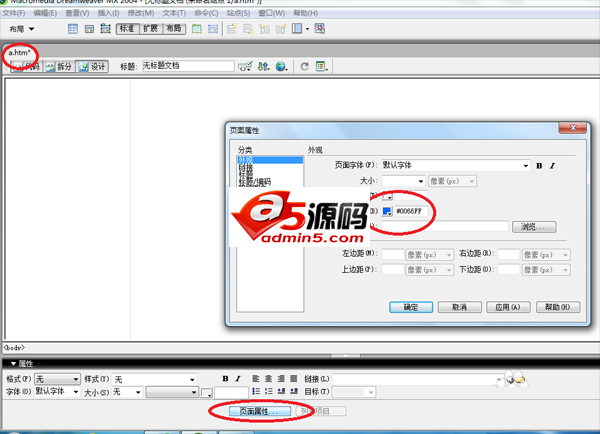
Task: Open the 命令(C) menu
Action: coord(206,13)
